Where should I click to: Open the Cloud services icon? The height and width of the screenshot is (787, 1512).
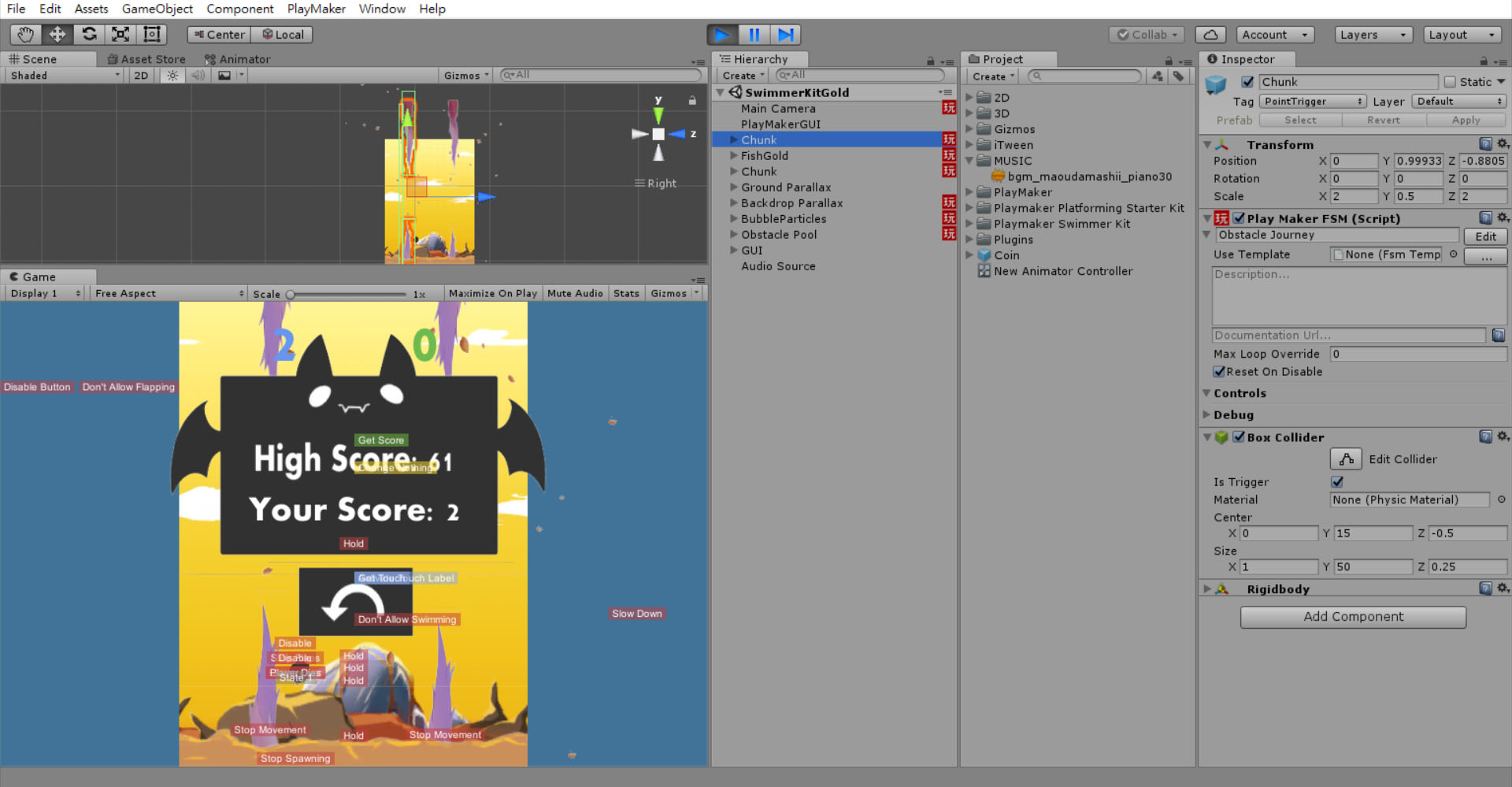coord(1210,35)
